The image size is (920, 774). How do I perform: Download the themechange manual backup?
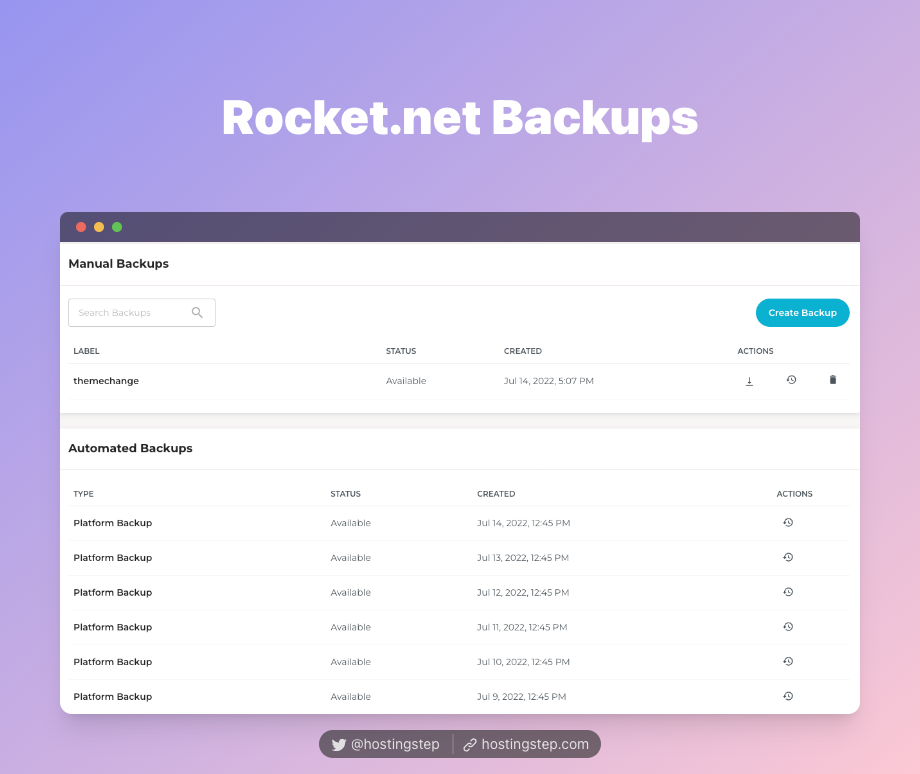pos(749,381)
